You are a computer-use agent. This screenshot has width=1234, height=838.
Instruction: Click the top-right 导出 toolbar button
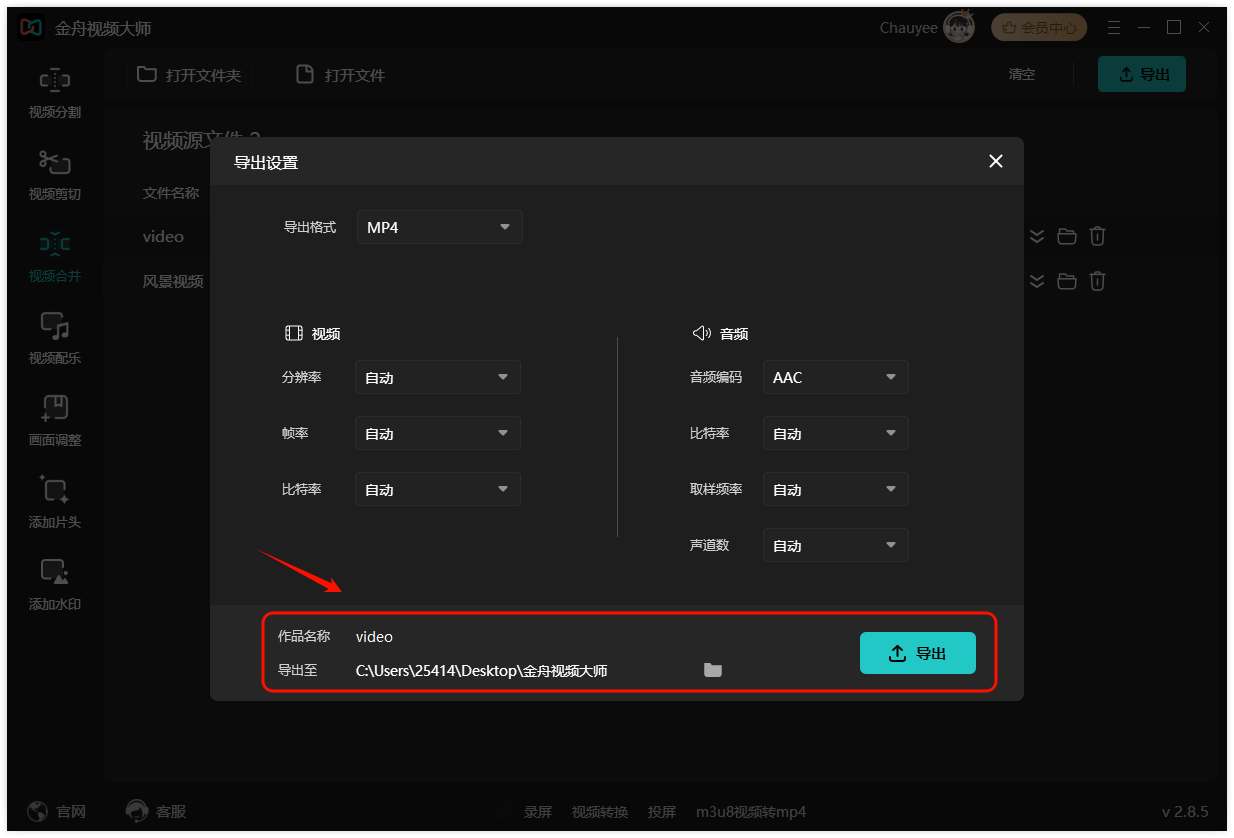click(x=1141, y=74)
